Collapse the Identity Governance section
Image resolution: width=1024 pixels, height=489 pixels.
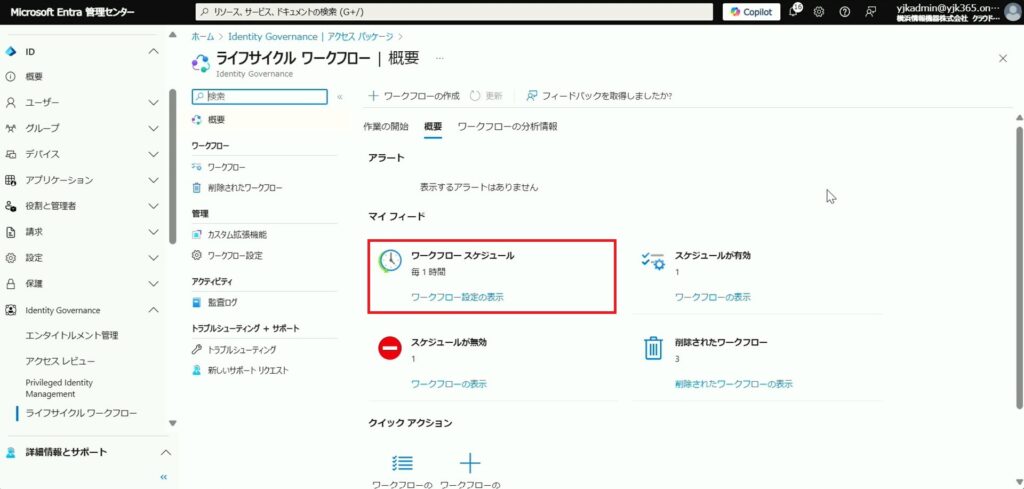[x=153, y=310]
